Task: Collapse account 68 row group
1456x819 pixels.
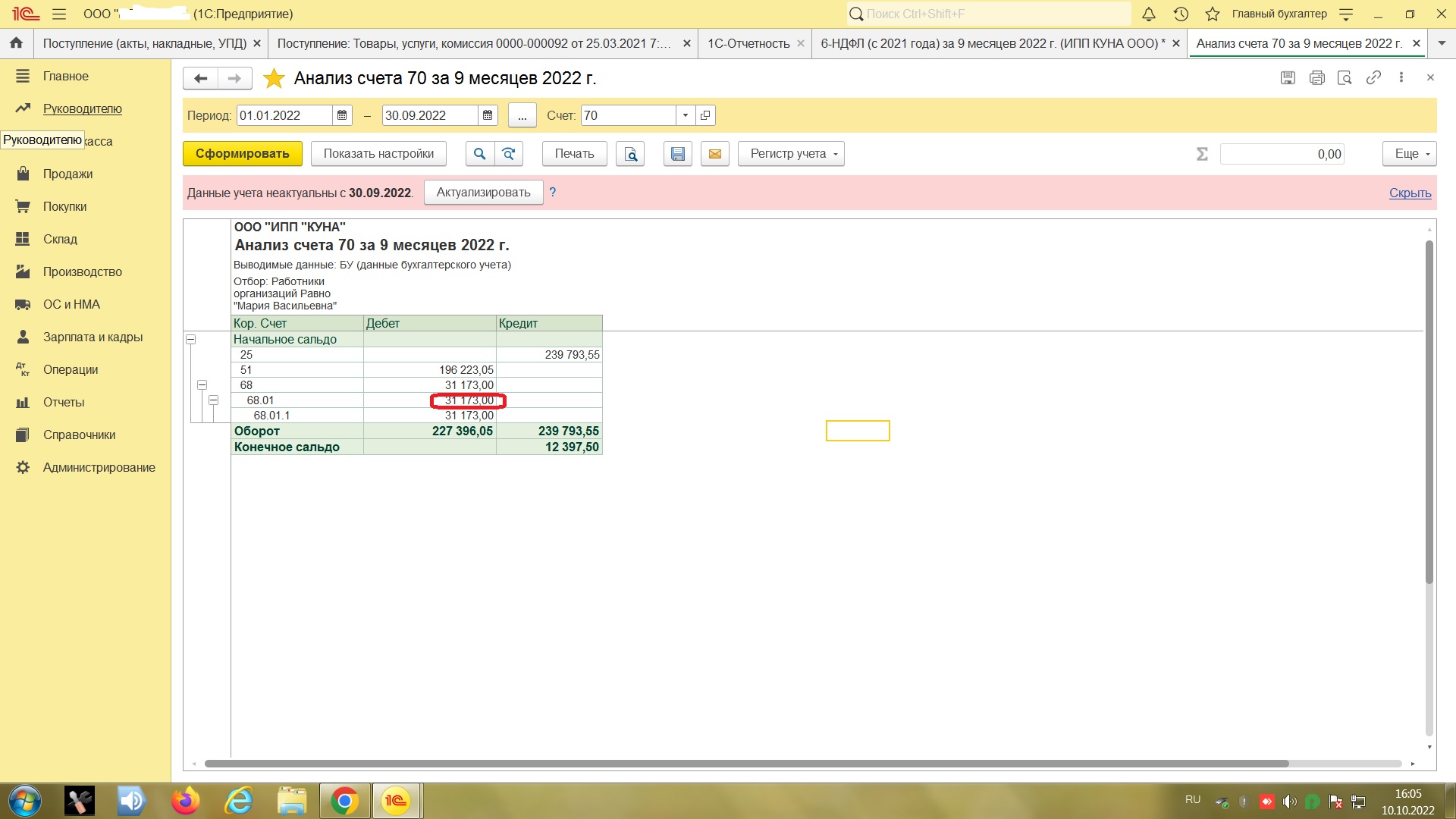Action: [x=202, y=385]
